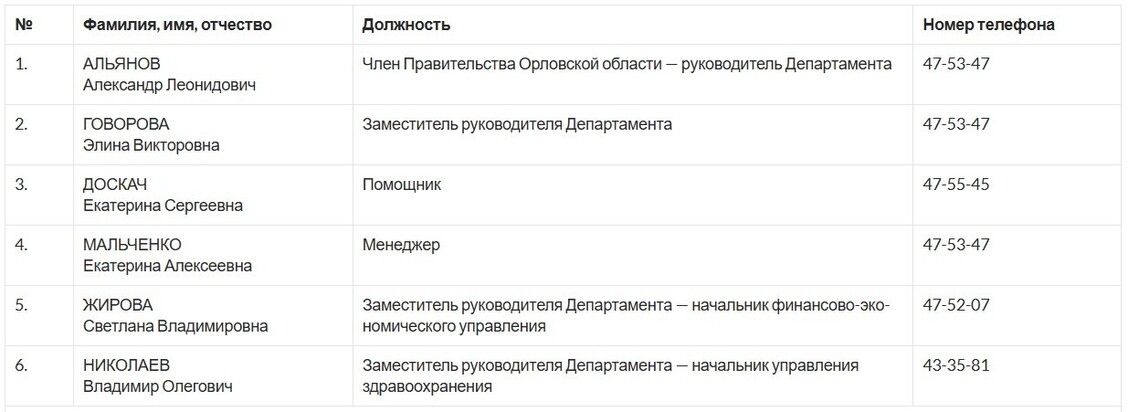Click the 'Номер телефона' column header
Image resolution: width=1128 pixels, height=412 pixels.
(x=988, y=24)
